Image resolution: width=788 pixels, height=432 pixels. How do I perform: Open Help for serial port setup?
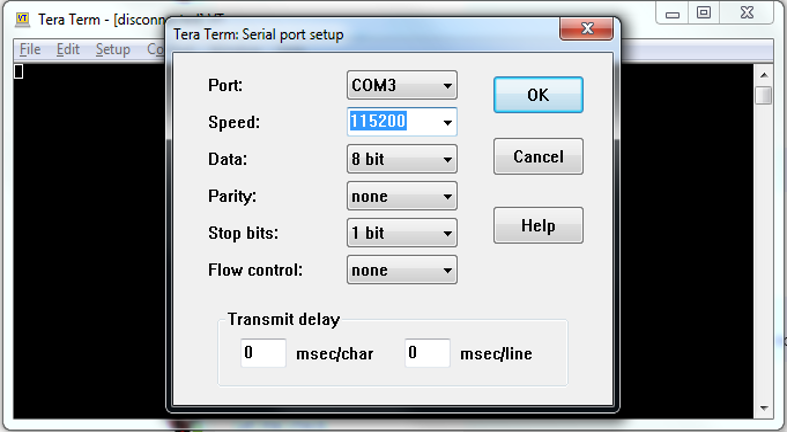[x=538, y=225]
